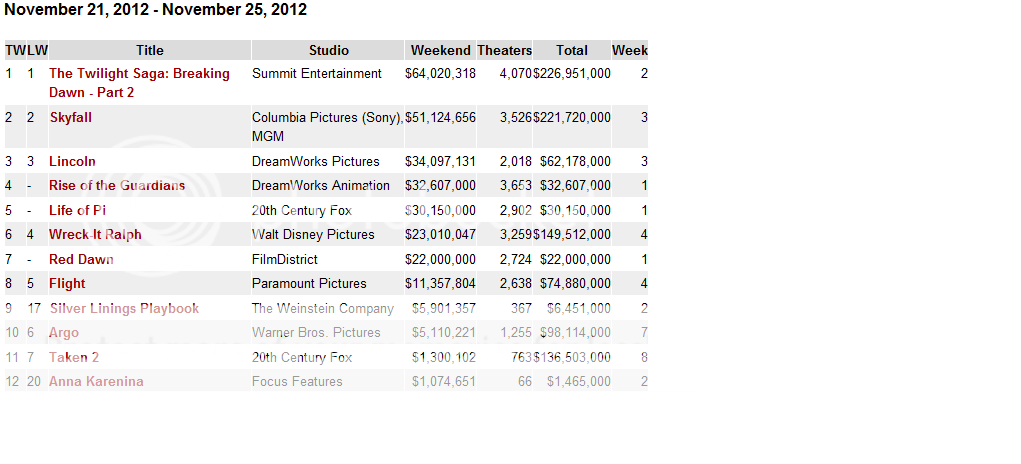The image size is (1021, 464).
Task: Click the Wreck-It Ralph title link
Action: [x=95, y=235]
